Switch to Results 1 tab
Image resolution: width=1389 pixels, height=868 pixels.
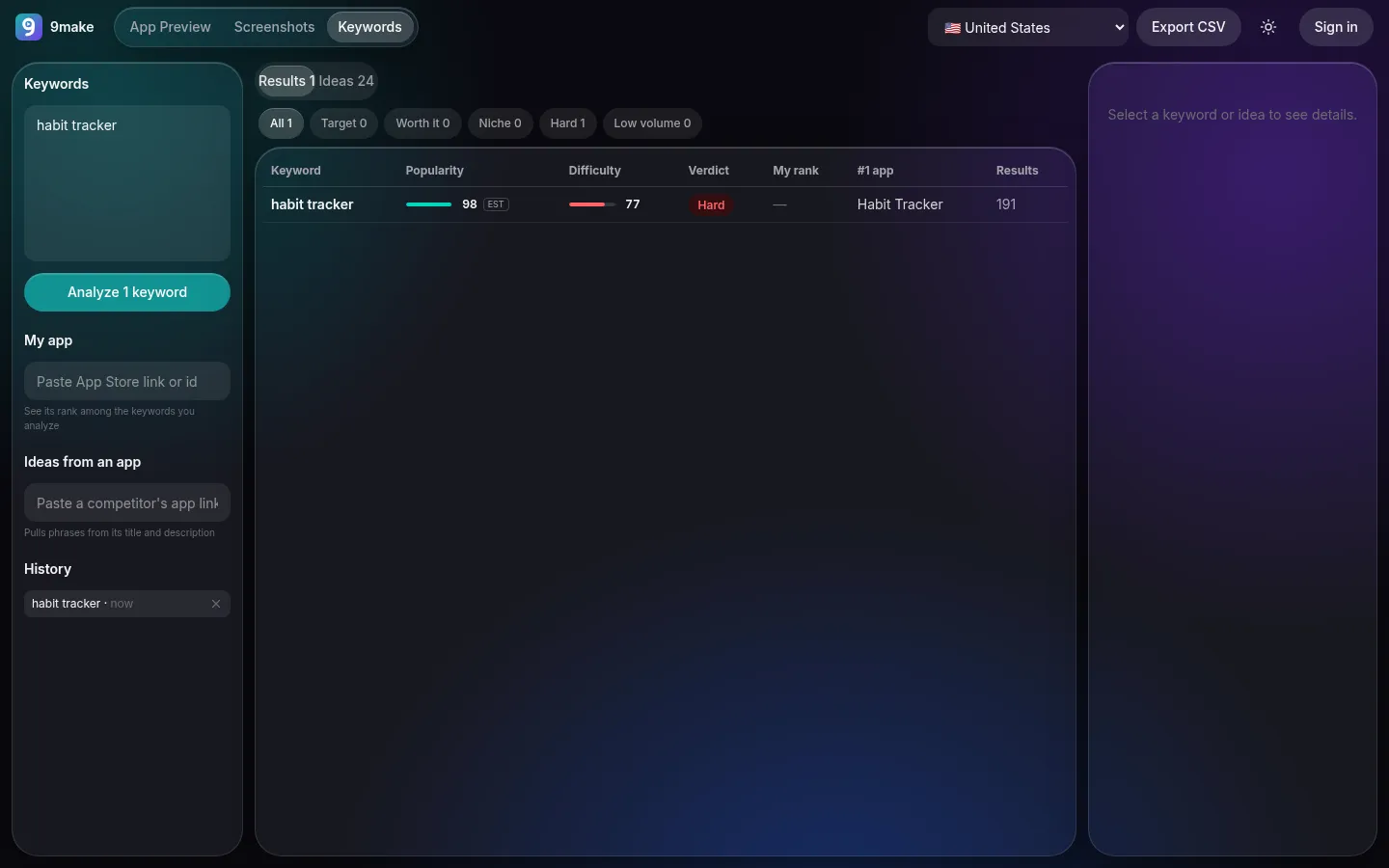286,81
